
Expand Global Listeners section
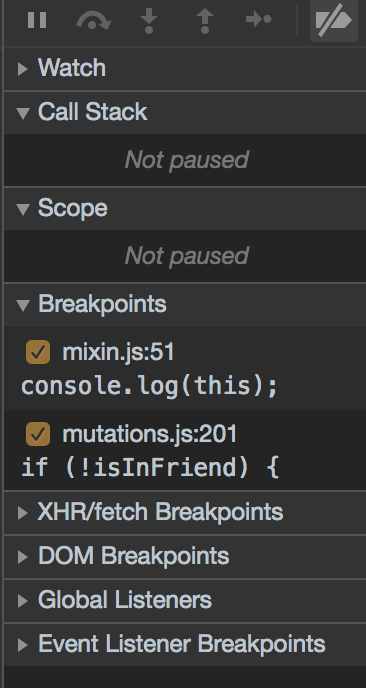[x=22, y=600]
